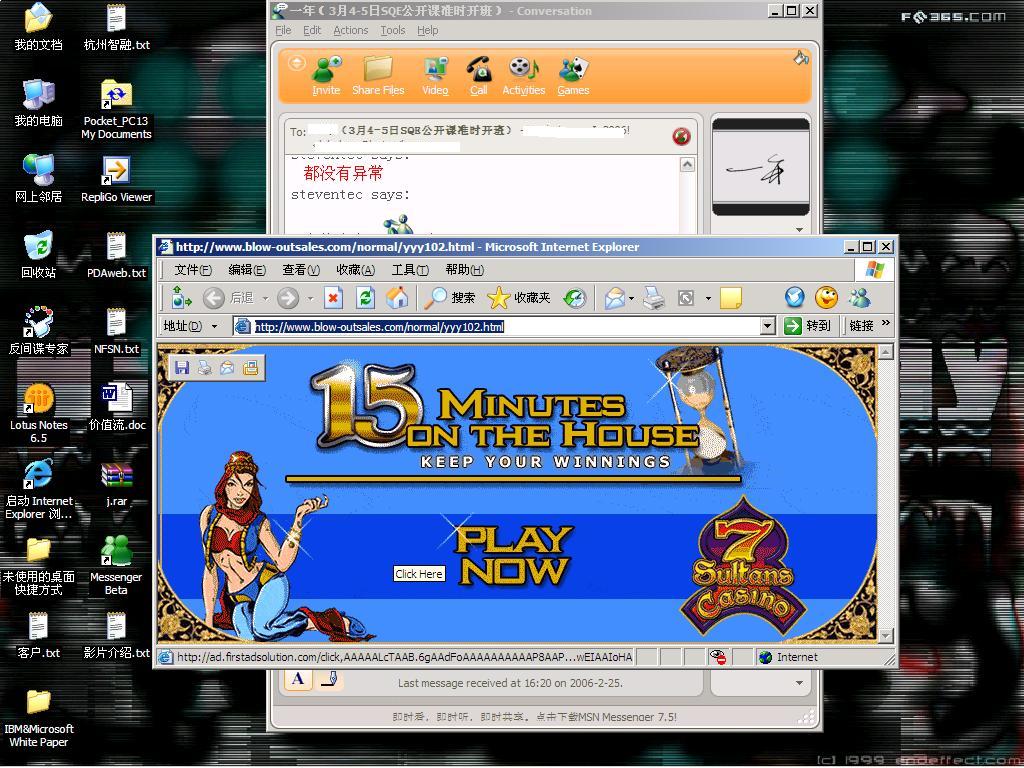Click the yellow note icon in IE toolbar
The height and width of the screenshot is (768, 1024).
(730, 298)
